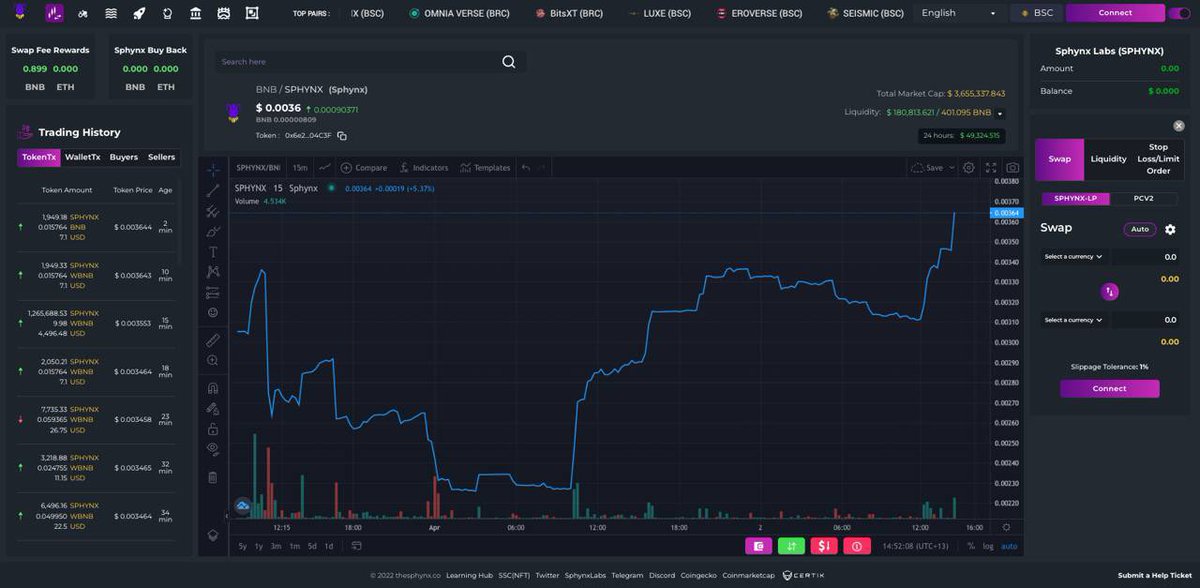Click the top-right Connect wallet button

(1115, 13)
